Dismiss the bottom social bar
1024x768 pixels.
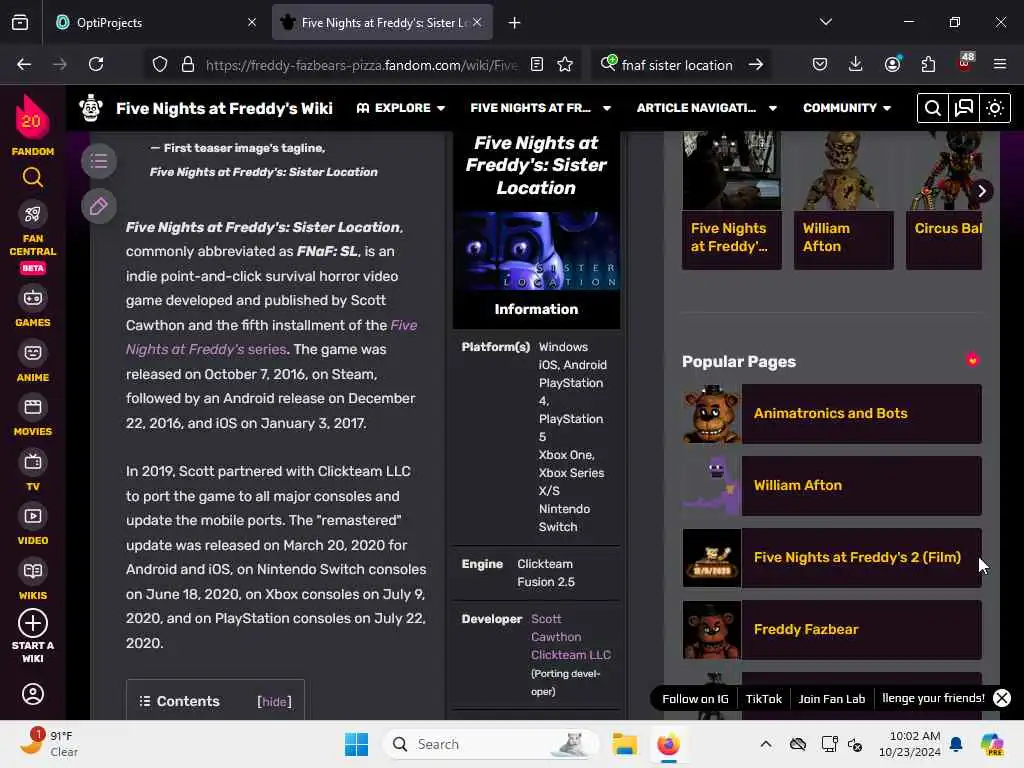point(1002,698)
